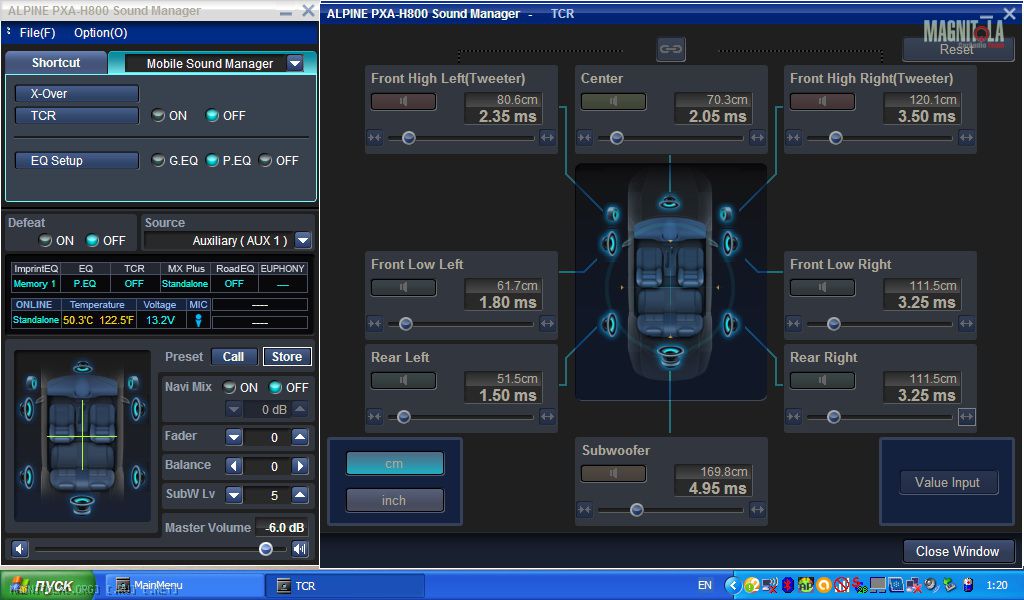The image size is (1024, 600).
Task: Enable Navi Mix ON
Action: pyautogui.click(x=229, y=387)
